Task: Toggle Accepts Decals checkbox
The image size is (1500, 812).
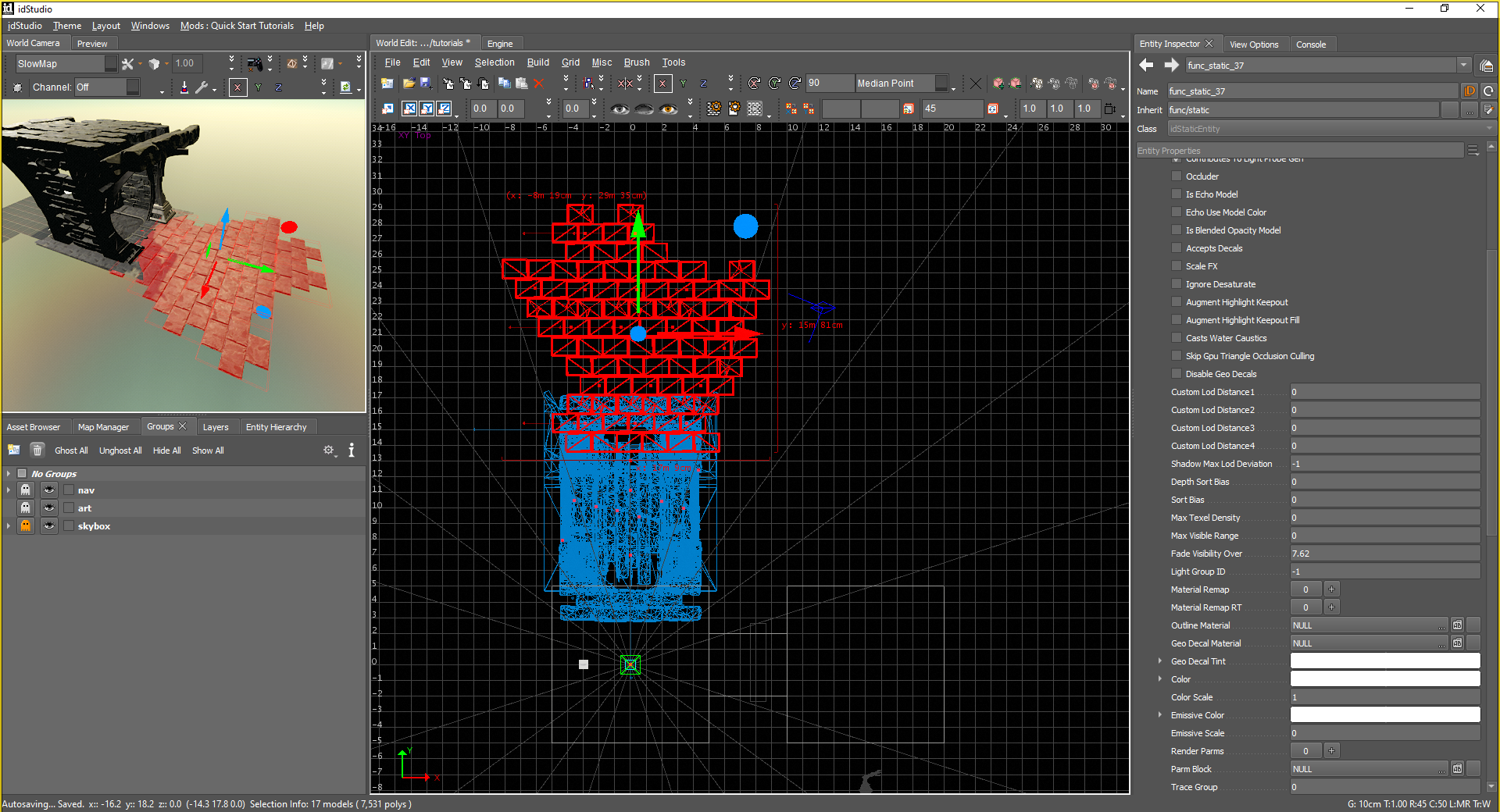Action: (x=1177, y=248)
